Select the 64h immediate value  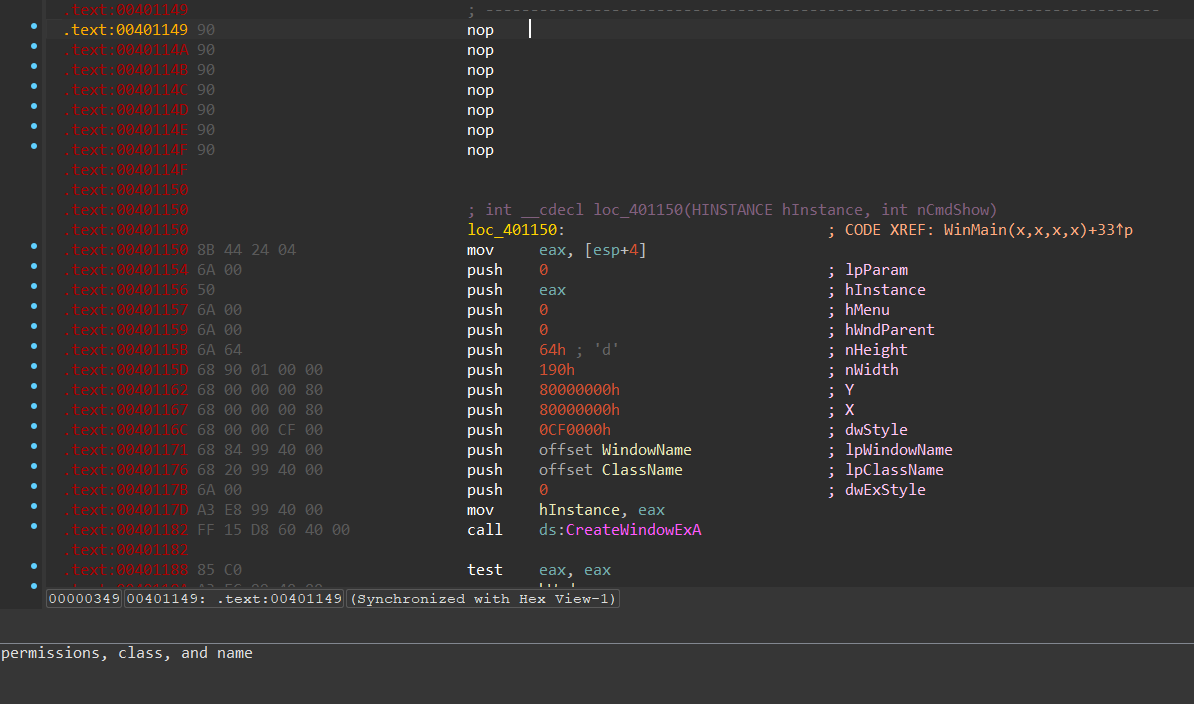pyautogui.click(x=552, y=350)
